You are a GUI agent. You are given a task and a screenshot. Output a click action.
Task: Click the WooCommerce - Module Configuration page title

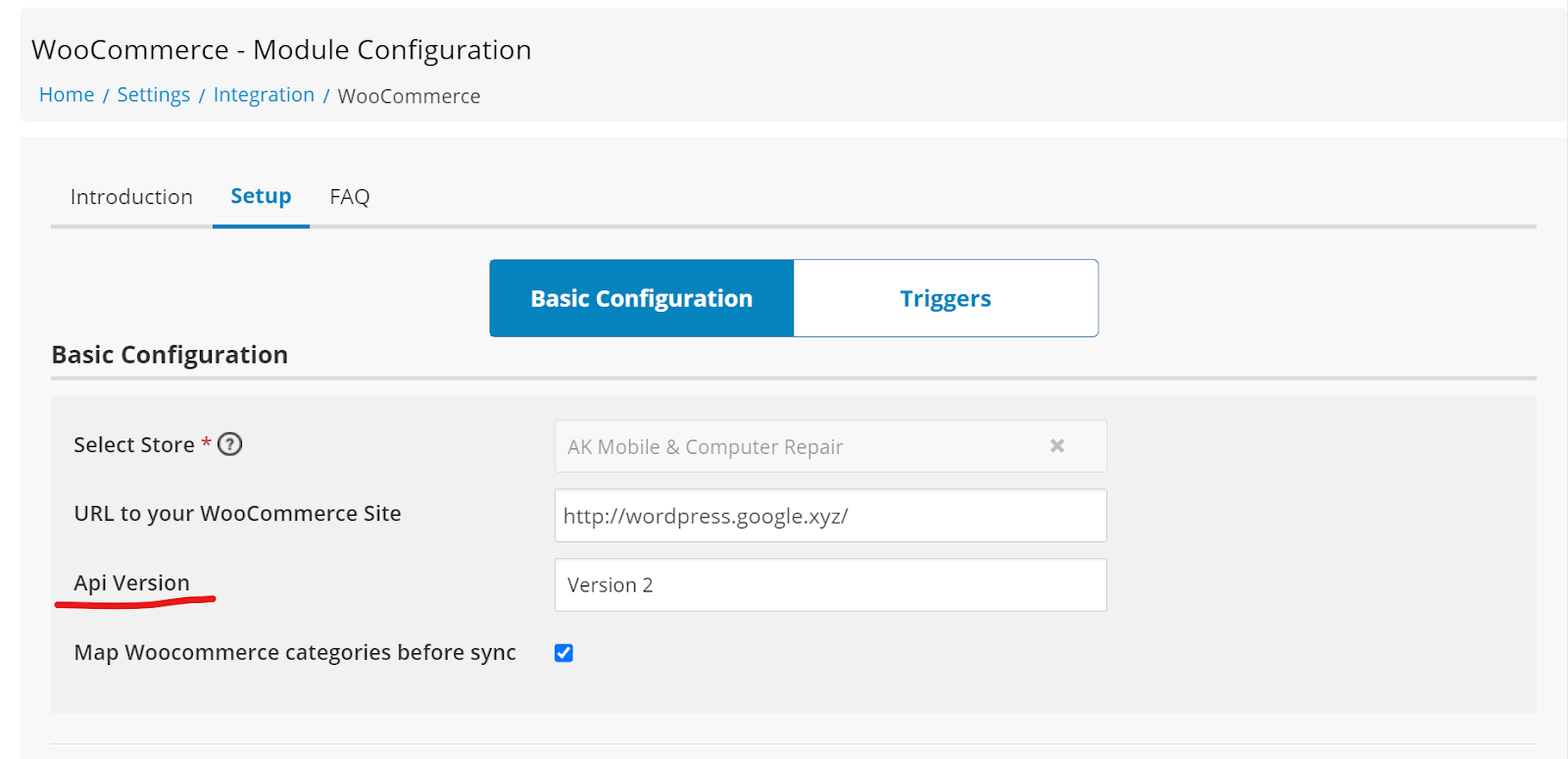(x=281, y=50)
